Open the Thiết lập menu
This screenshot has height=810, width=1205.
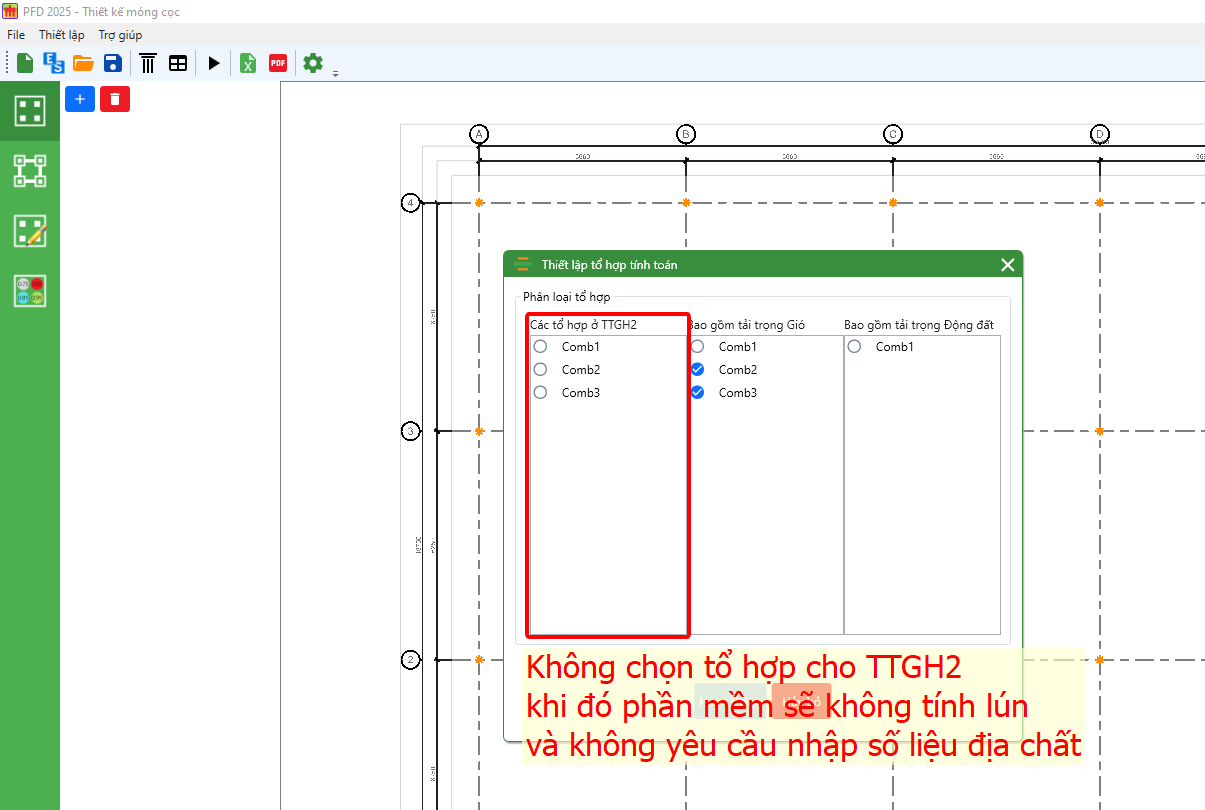pyautogui.click(x=62, y=35)
